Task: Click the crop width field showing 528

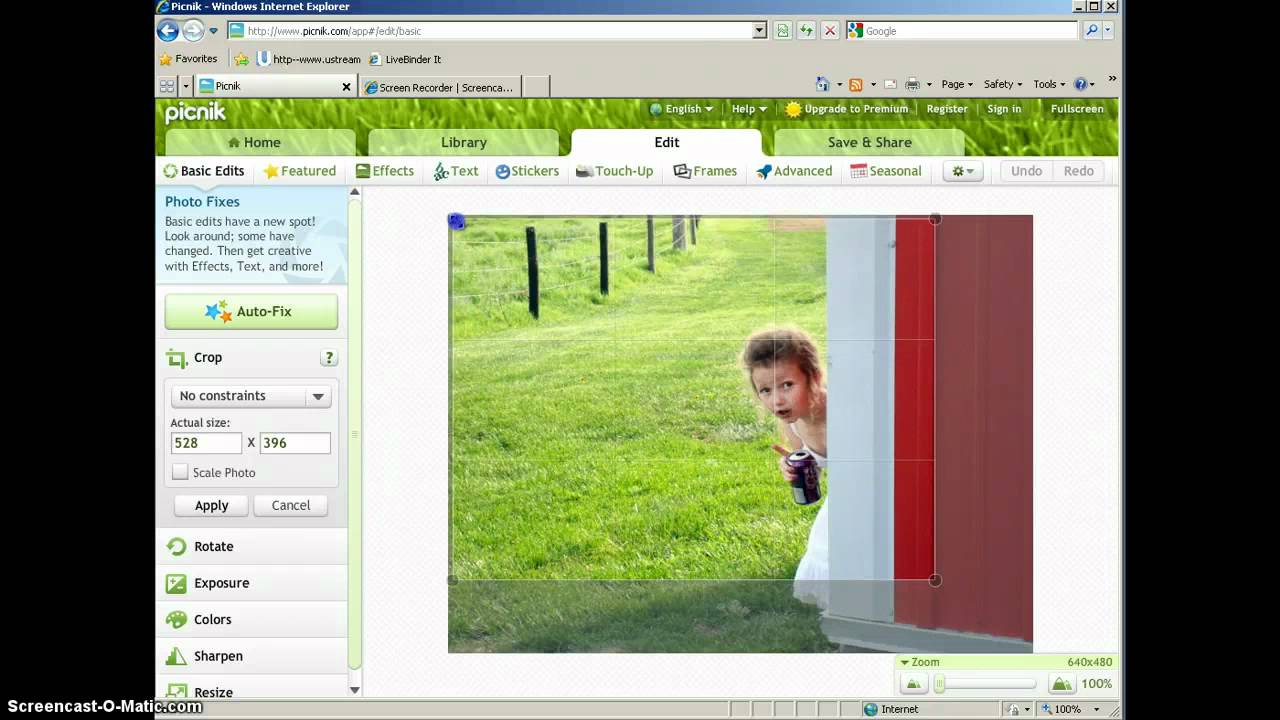Action: 206,443
